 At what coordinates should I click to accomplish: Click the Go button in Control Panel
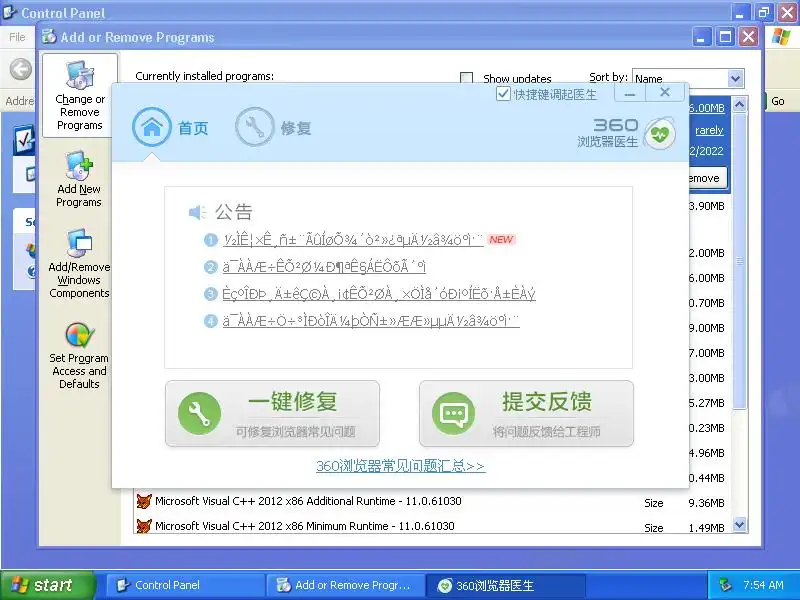pyautogui.click(x=778, y=101)
